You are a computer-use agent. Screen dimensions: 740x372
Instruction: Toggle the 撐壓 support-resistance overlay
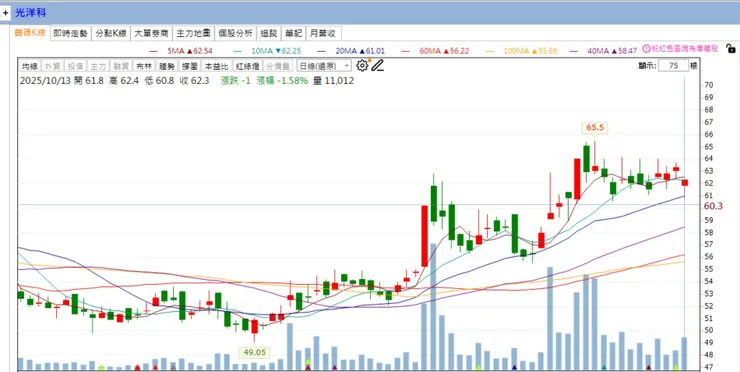189,66
